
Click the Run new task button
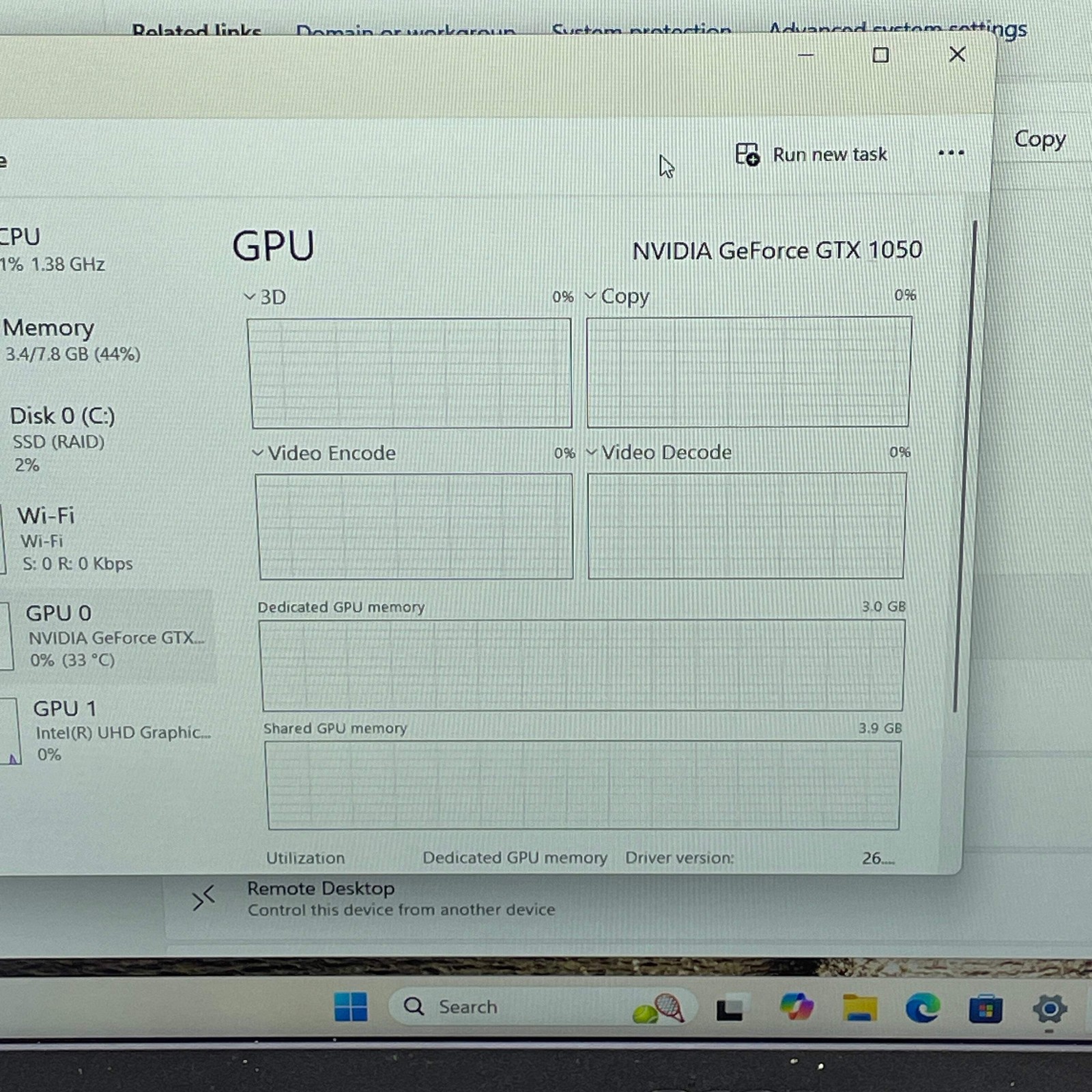coord(811,155)
